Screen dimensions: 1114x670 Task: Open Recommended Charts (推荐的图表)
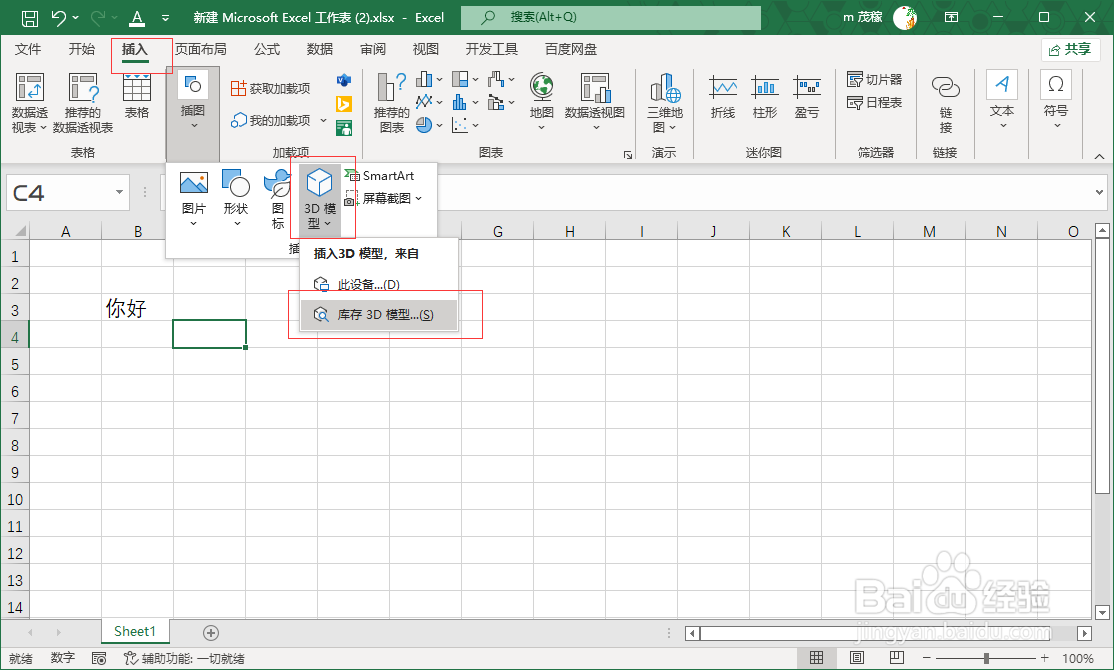pyautogui.click(x=391, y=104)
